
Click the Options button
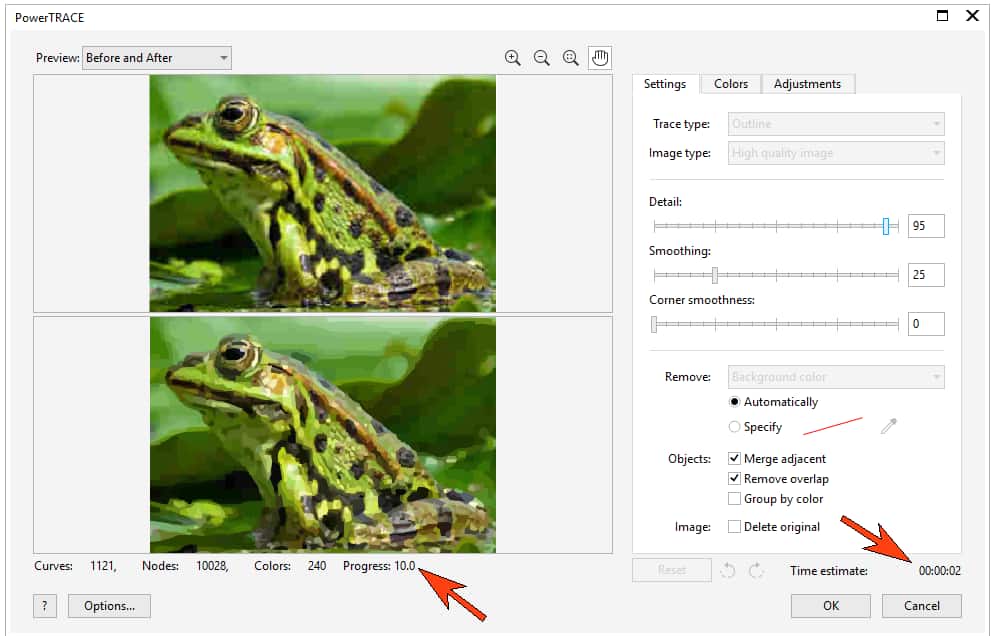point(108,605)
